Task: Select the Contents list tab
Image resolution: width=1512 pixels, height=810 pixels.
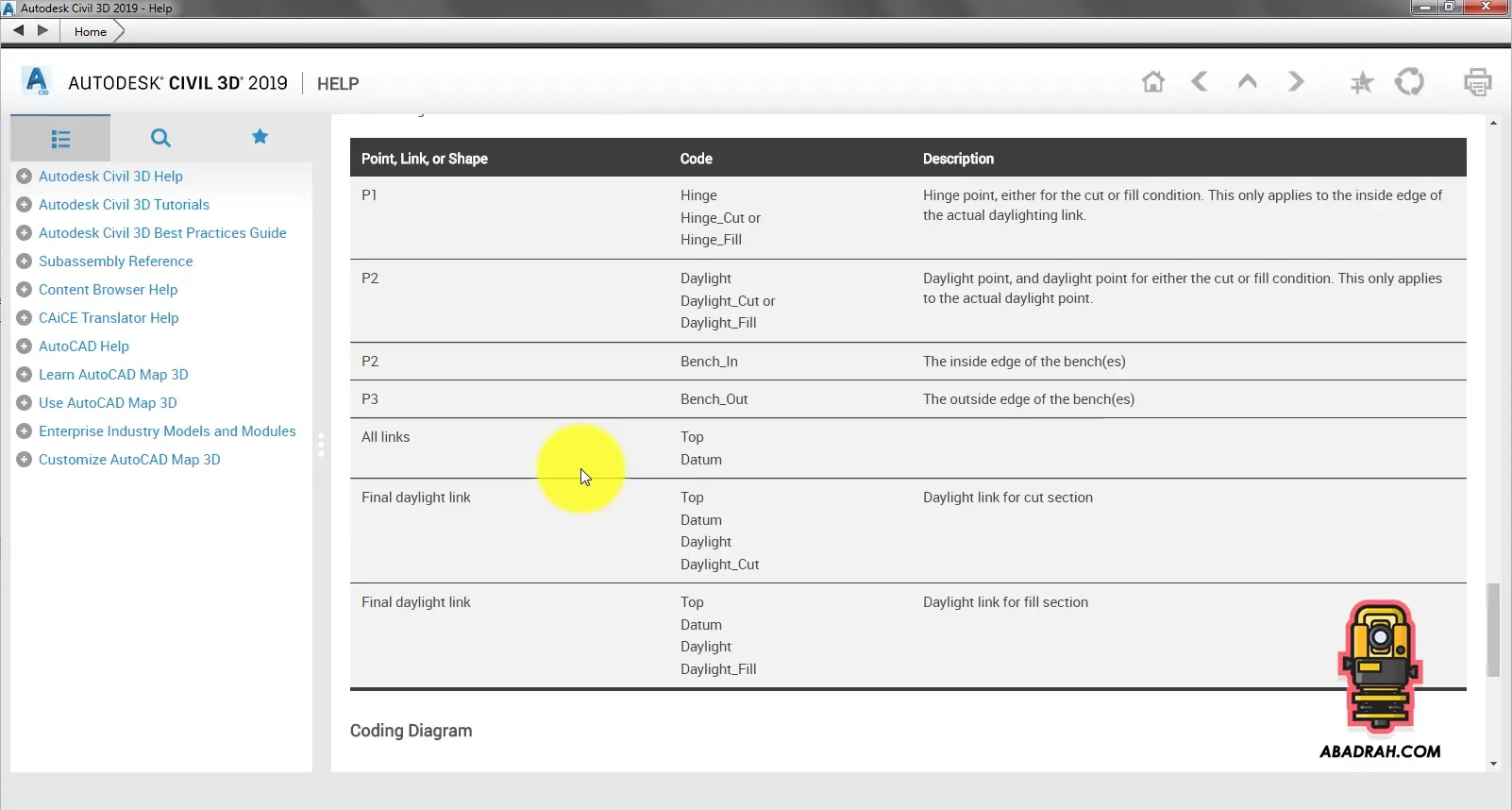Action: 60,139
